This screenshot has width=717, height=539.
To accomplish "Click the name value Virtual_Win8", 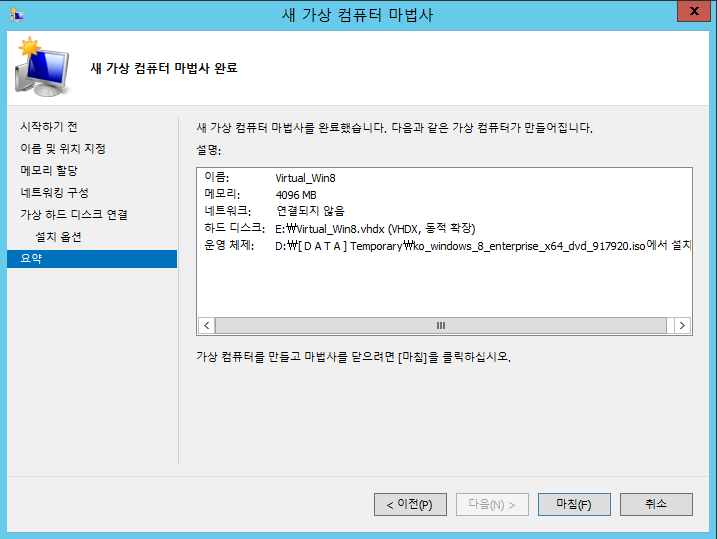I will pos(305,178).
